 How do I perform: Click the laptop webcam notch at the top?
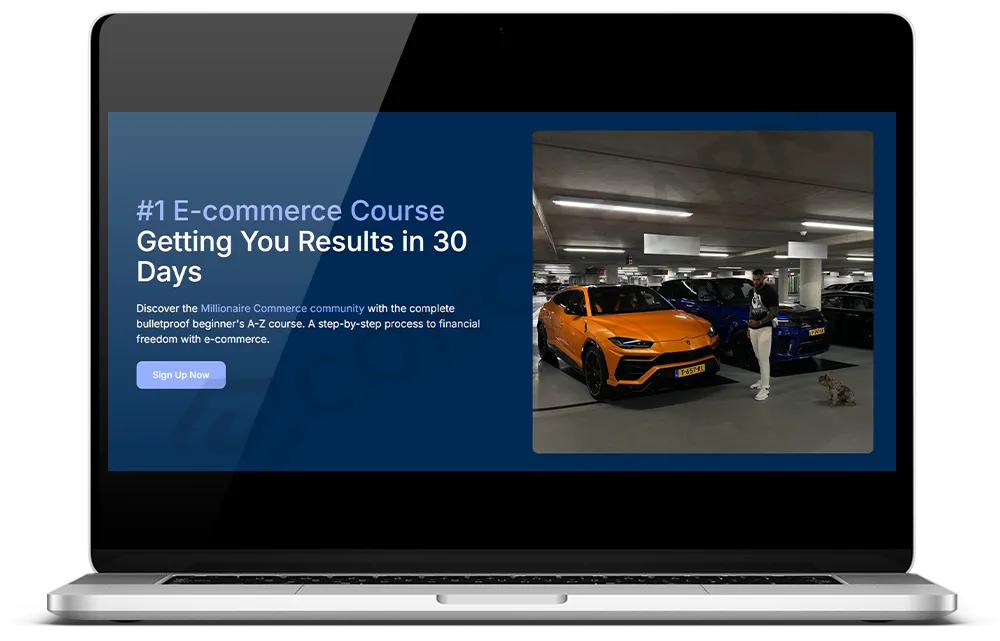pos(500,30)
